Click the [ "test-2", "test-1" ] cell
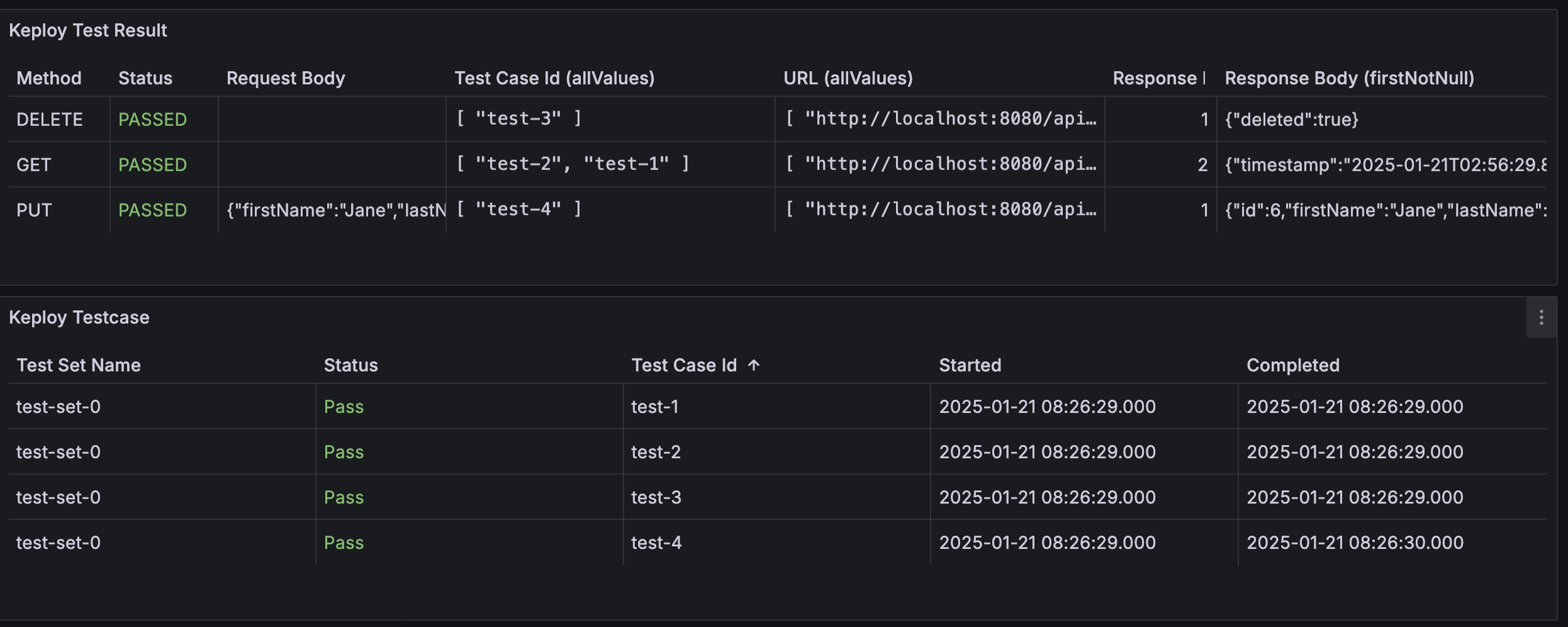1568x627 pixels. (x=573, y=164)
